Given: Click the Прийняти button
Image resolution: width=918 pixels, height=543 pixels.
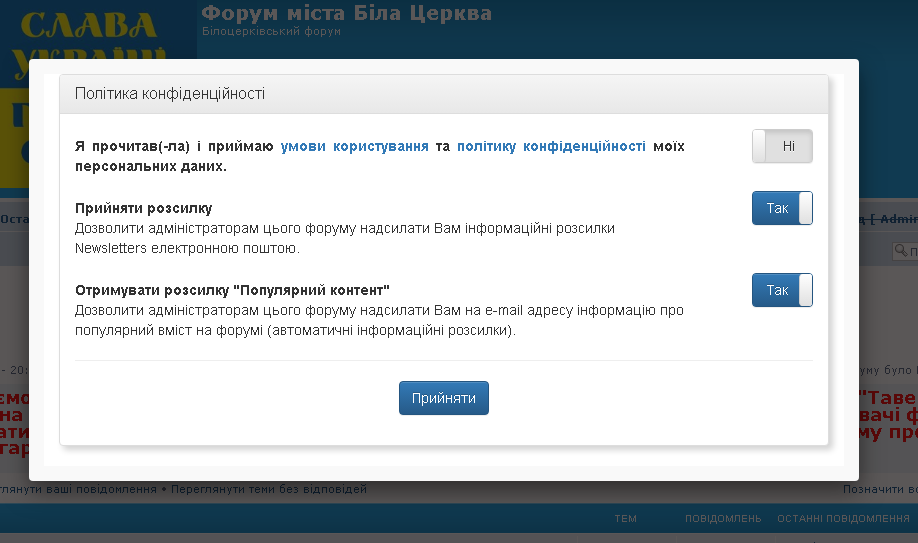Looking at the screenshot, I should (x=444, y=398).
